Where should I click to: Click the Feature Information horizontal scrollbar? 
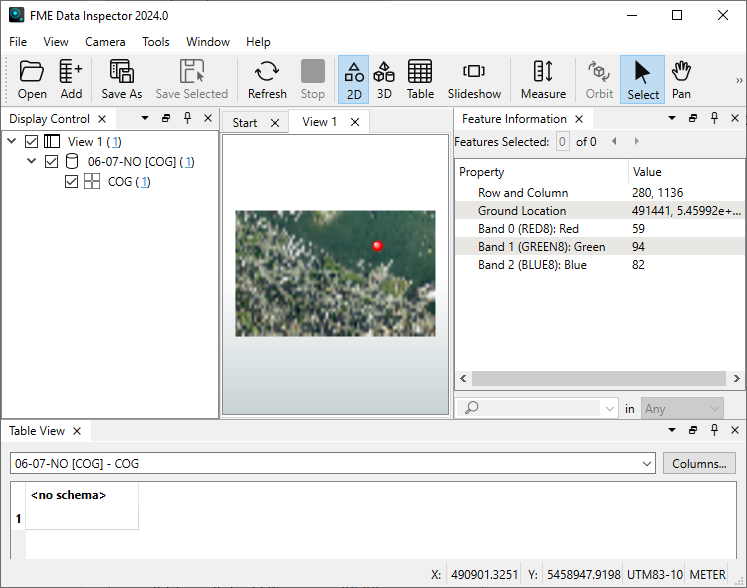click(598, 379)
